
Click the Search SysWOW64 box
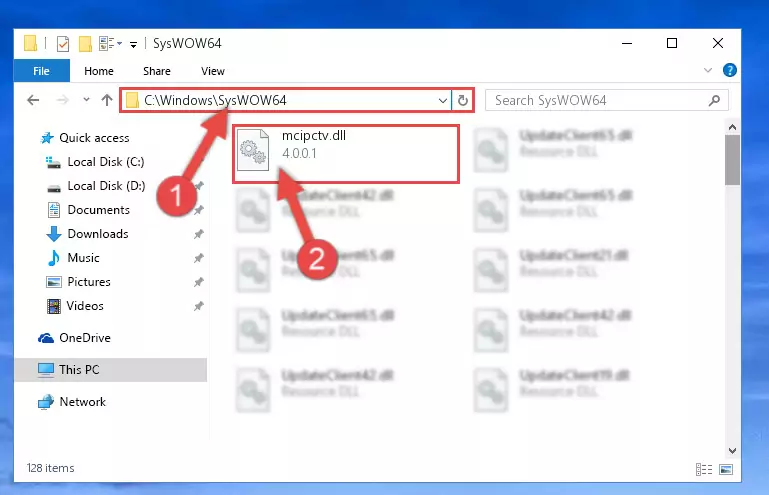[607, 101]
